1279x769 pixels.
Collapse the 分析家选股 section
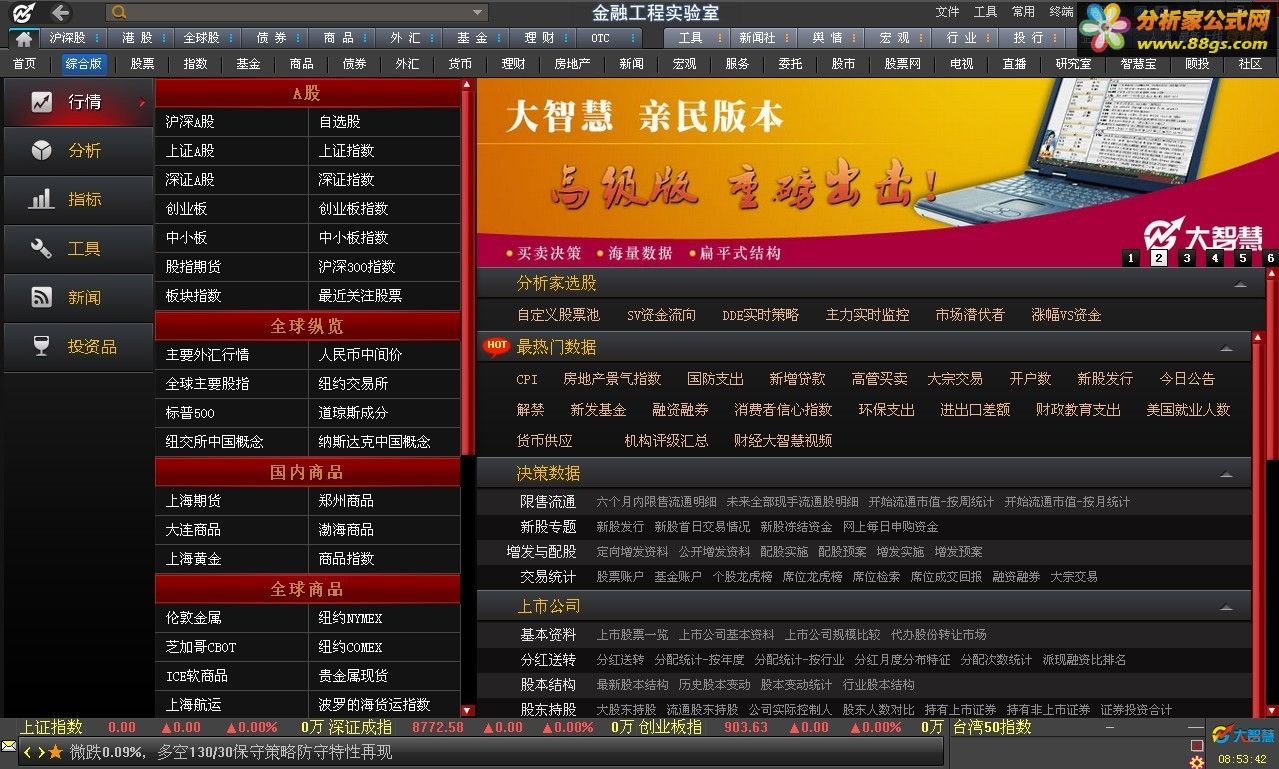click(1240, 284)
